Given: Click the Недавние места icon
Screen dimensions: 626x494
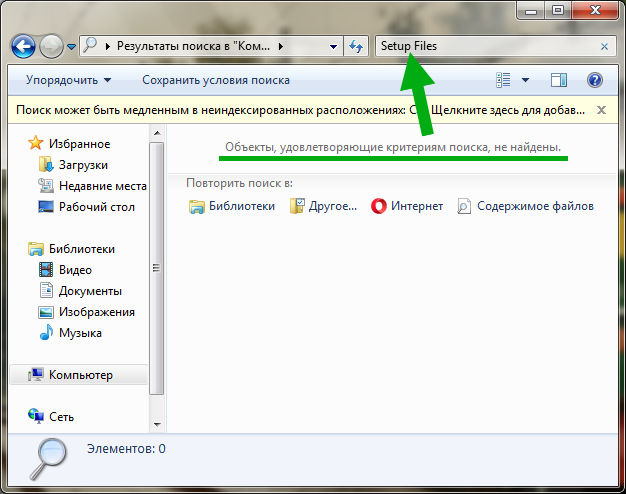Looking at the screenshot, I should tap(46, 185).
